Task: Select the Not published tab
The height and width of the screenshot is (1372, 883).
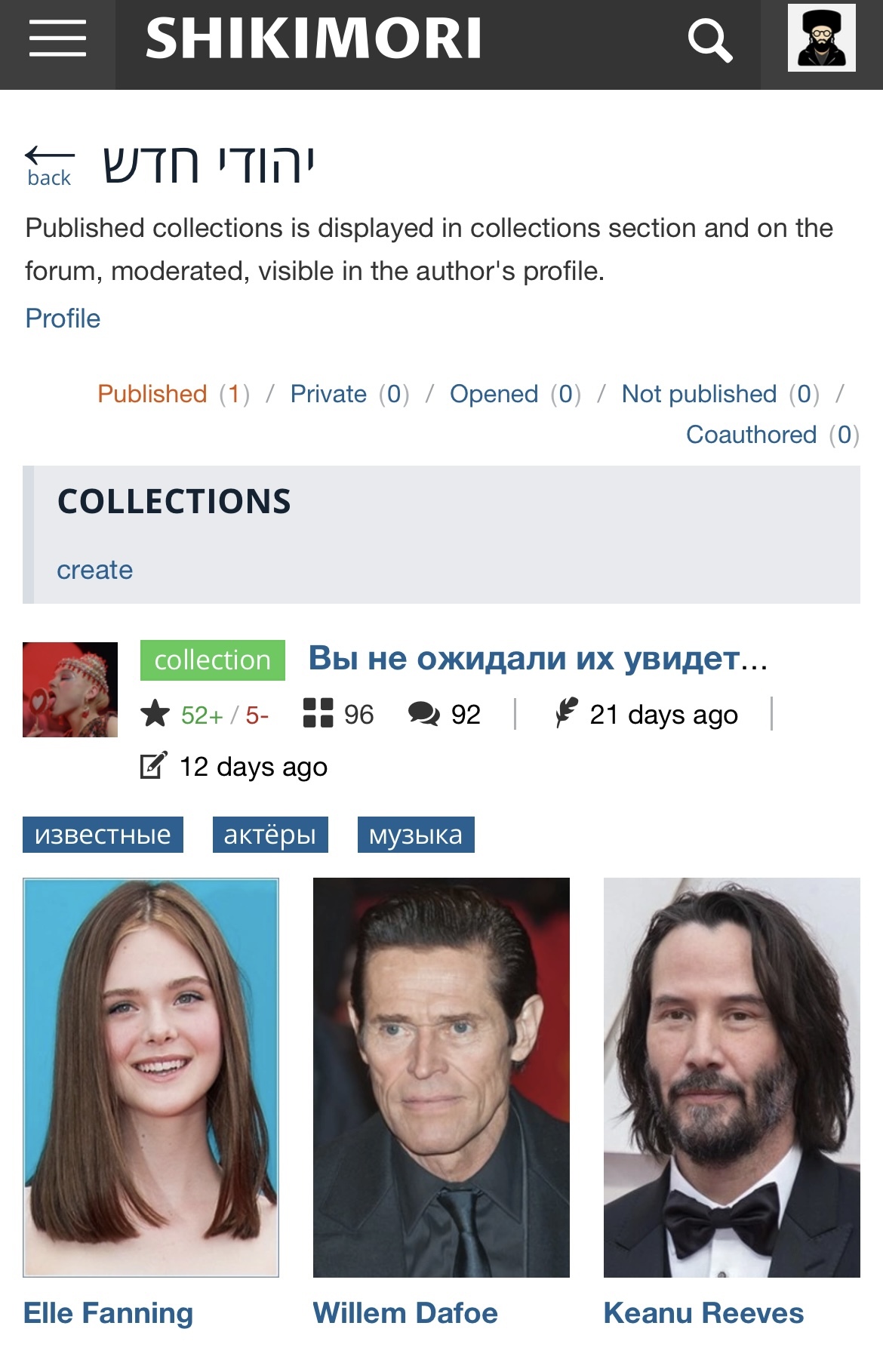Action: pyautogui.click(x=699, y=394)
